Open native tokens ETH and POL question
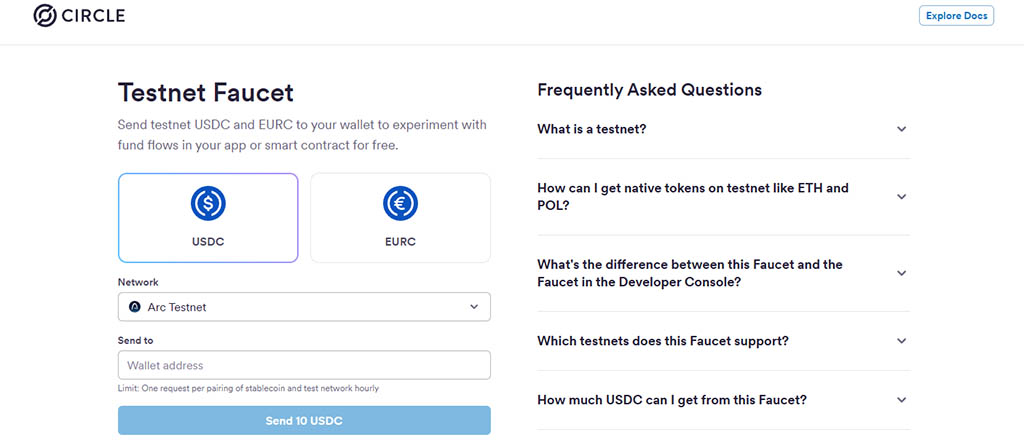Screen dimensions: 1024x440 click(x=692, y=197)
